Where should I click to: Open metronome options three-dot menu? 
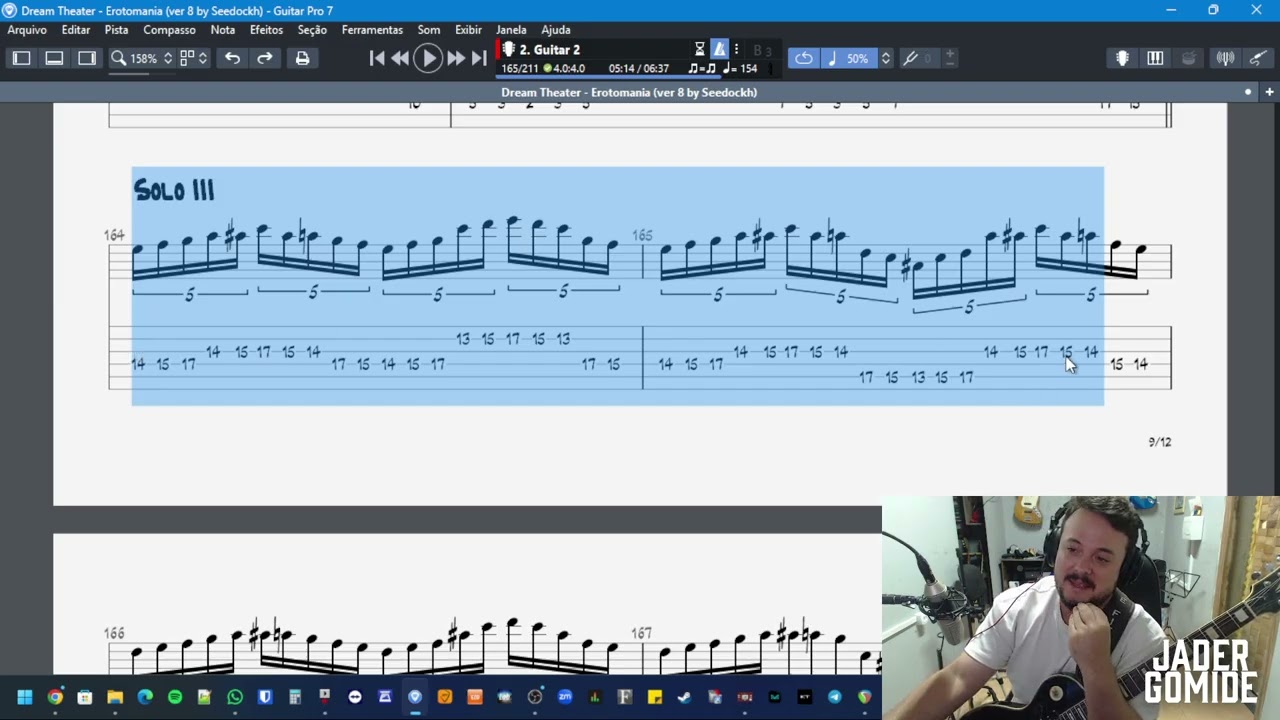[x=736, y=49]
